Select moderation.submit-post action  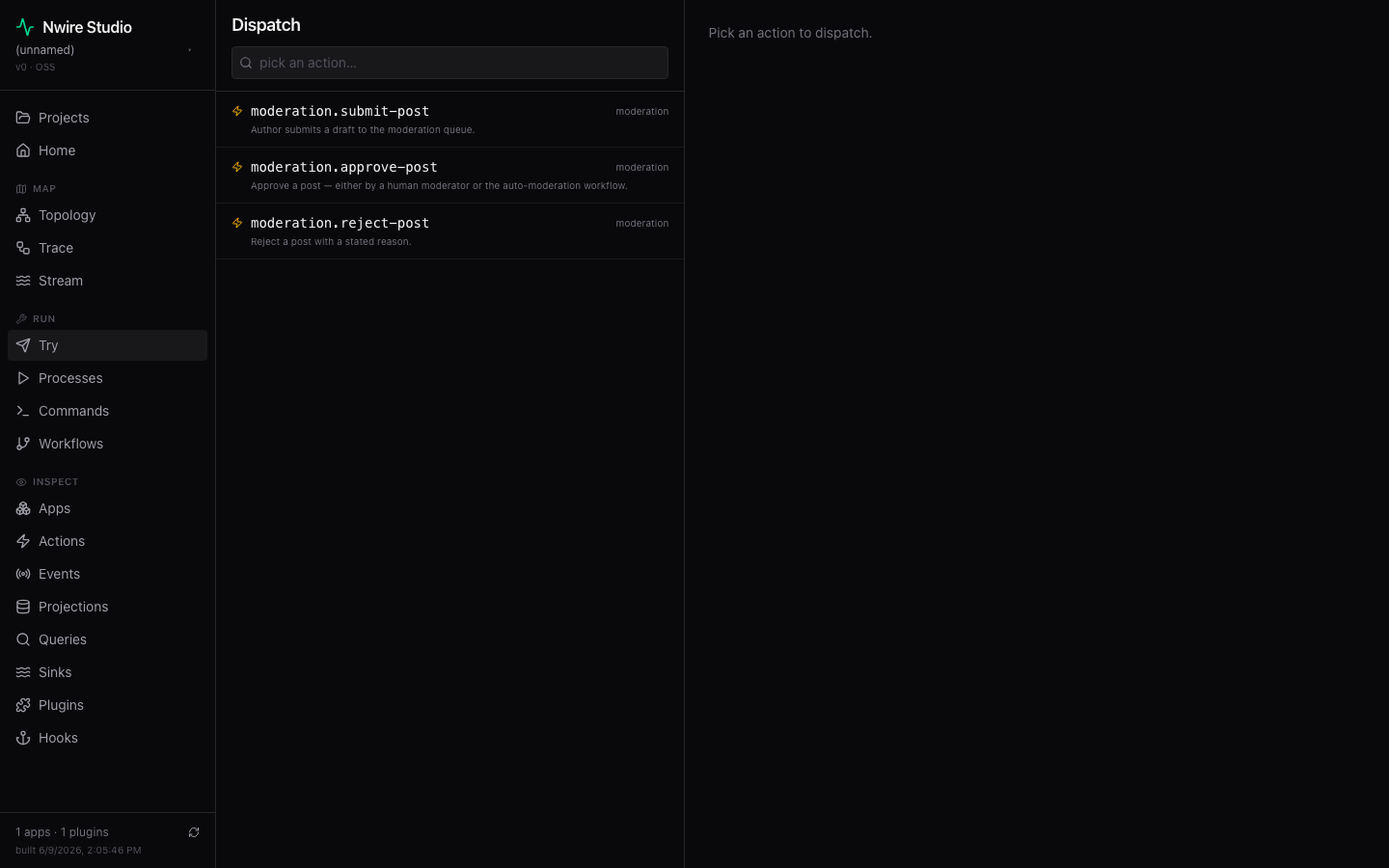pyautogui.click(x=449, y=120)
